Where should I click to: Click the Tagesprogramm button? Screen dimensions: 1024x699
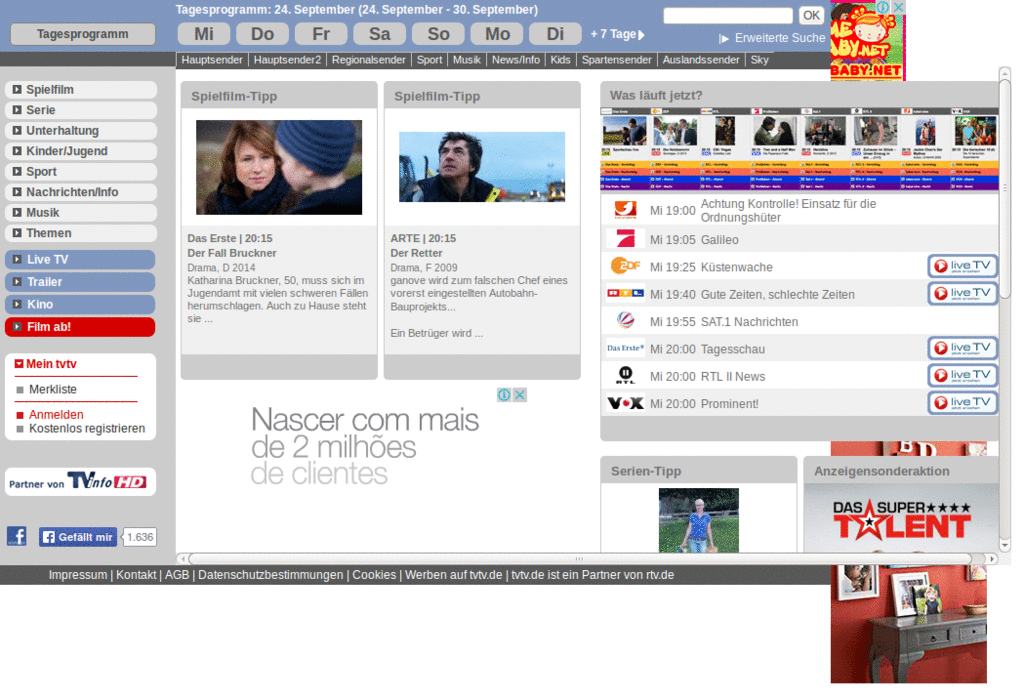point(83,34)
